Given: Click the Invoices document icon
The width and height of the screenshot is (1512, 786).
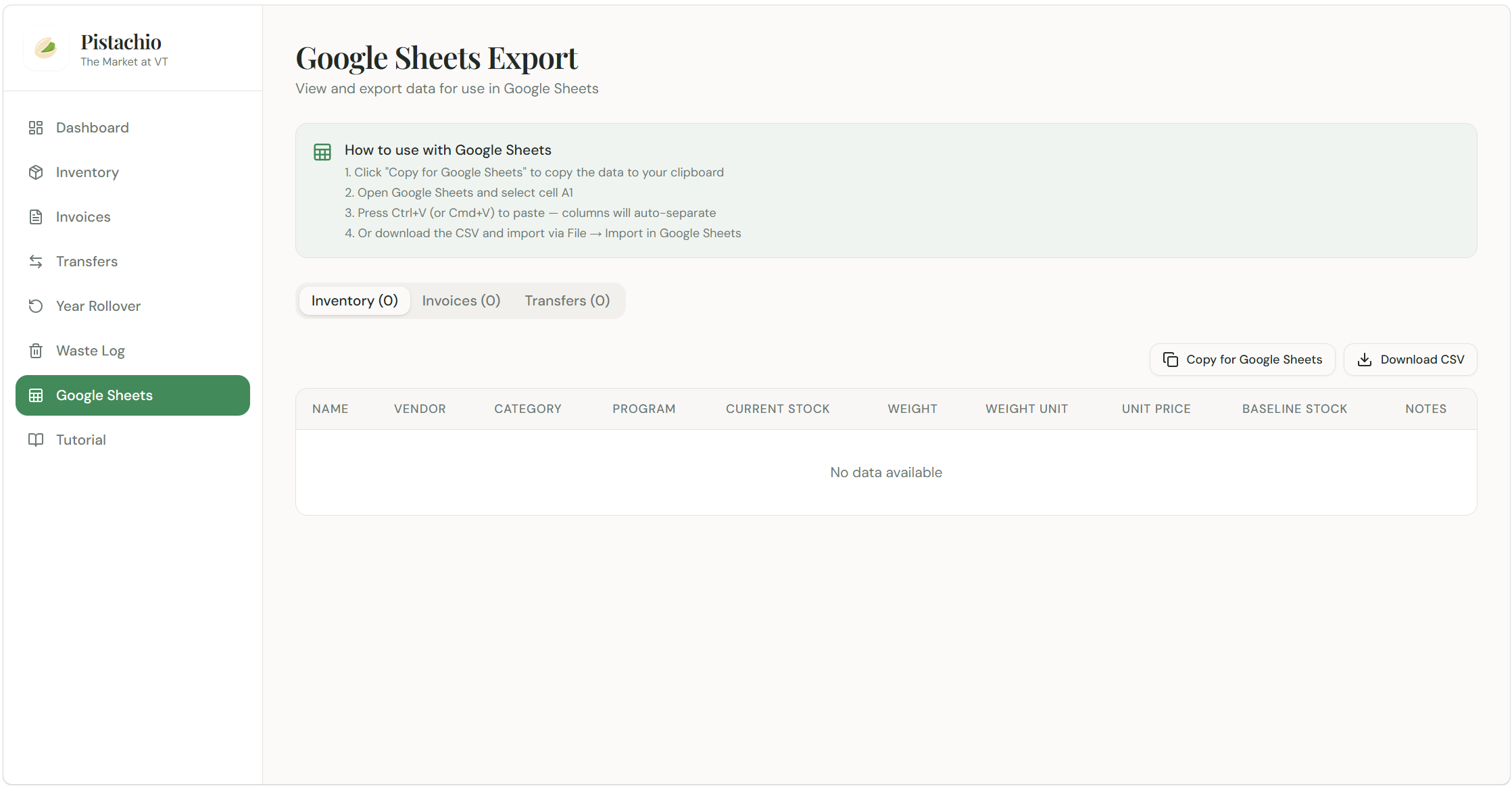Looking at the screenshot, I should (36, 217).
